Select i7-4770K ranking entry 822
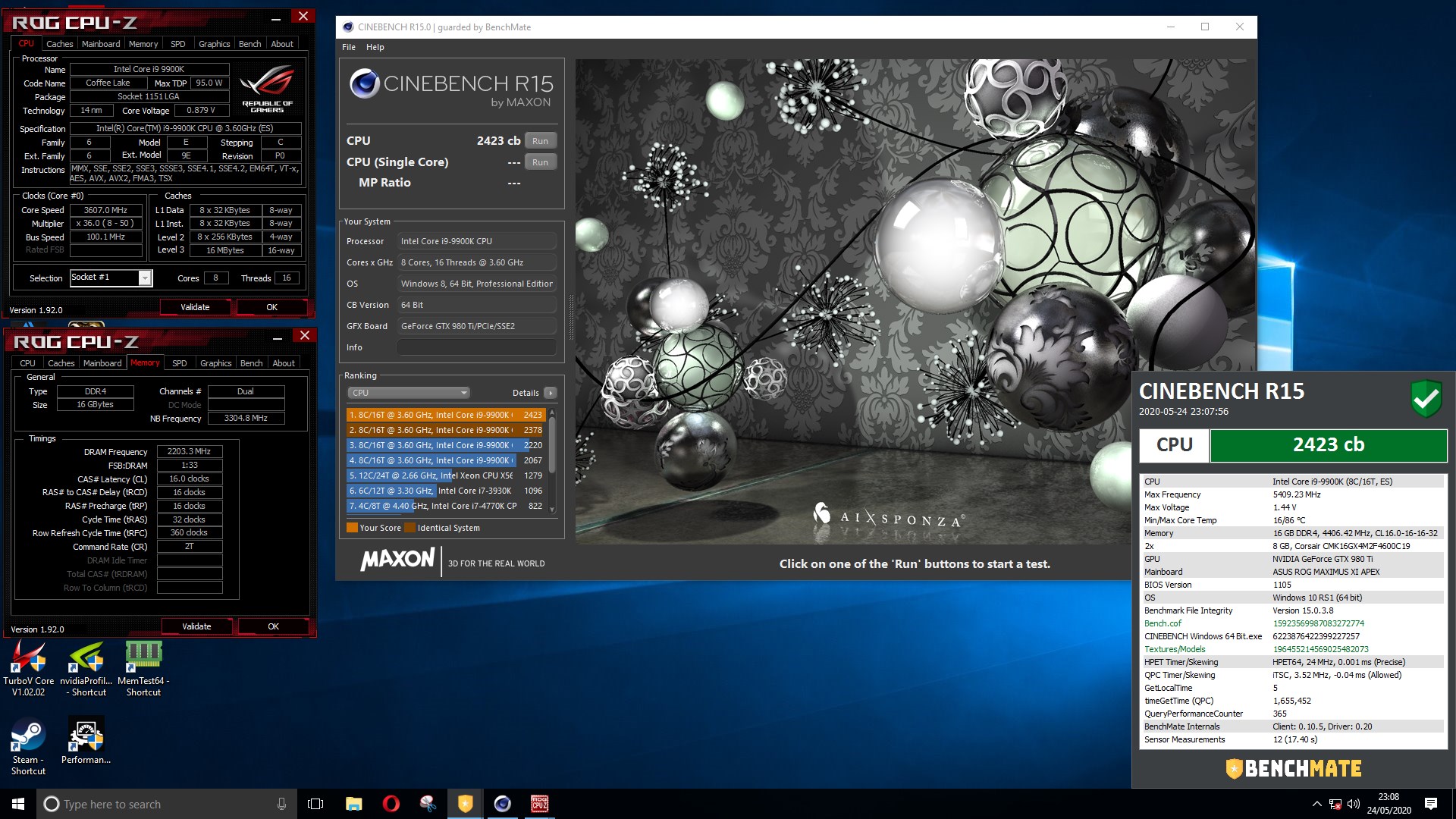The height and width of the screenshot is (819, 1456). 446,506
